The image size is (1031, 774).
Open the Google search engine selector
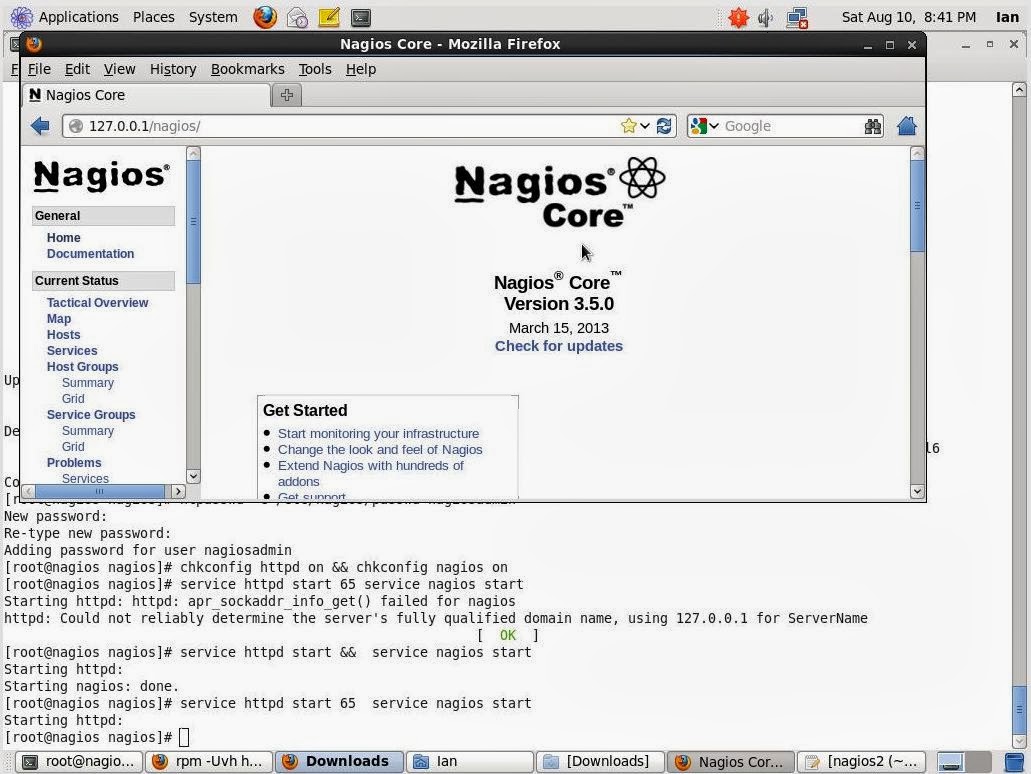click(705, 126)
